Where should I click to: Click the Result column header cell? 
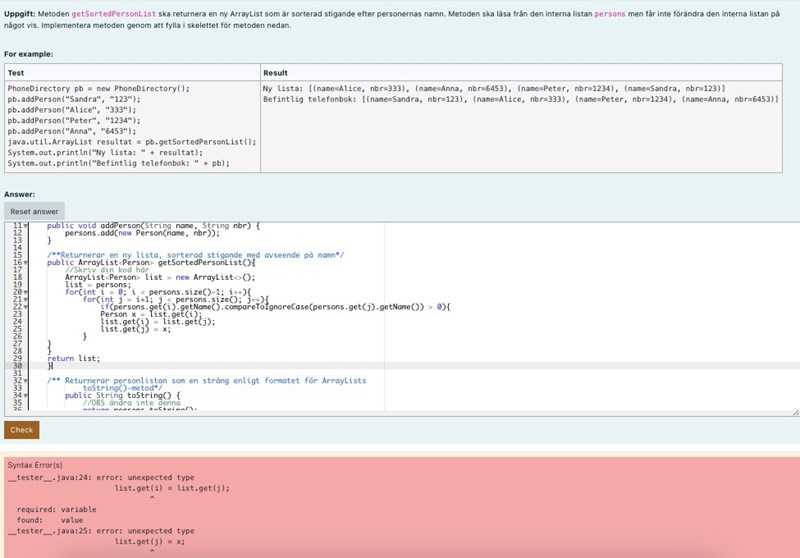point(520,73)
